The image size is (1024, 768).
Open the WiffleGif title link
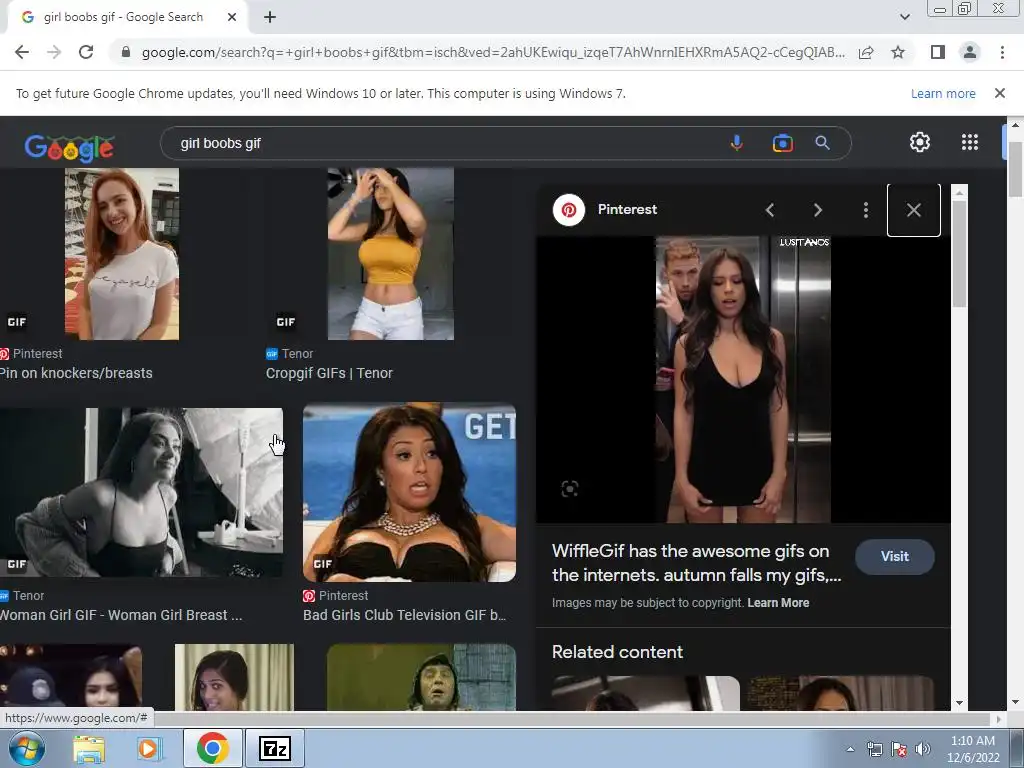coord(696,563)
